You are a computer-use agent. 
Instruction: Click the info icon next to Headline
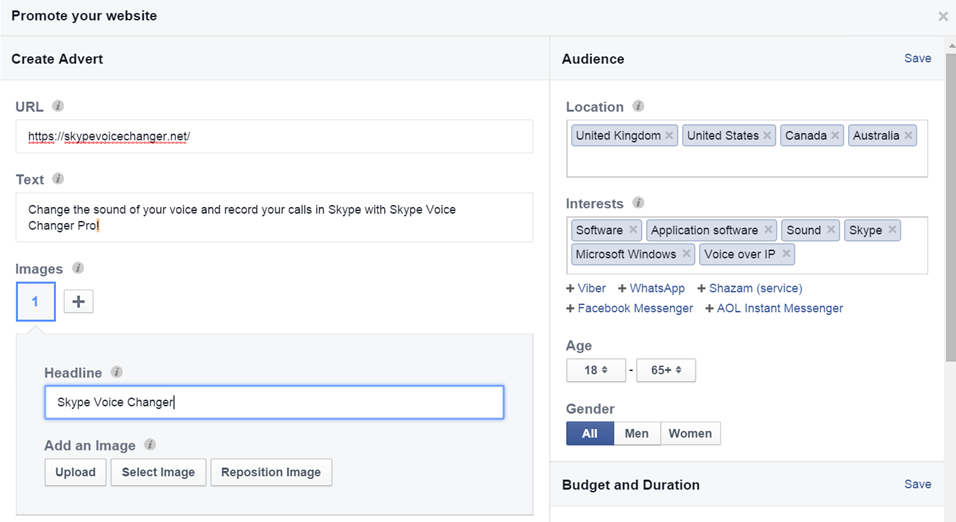point(117,372)
